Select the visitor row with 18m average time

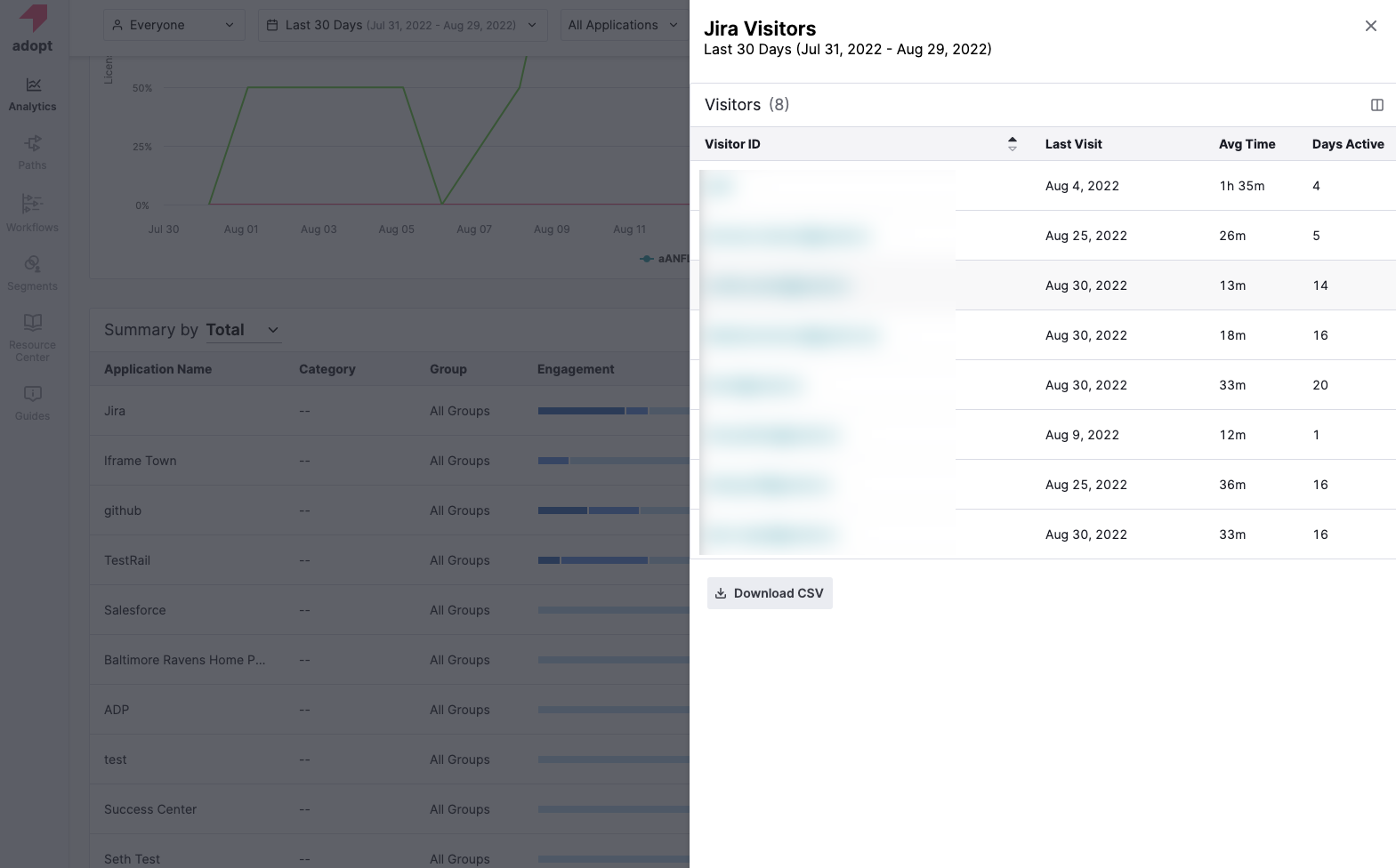(x=1043, y=335)
